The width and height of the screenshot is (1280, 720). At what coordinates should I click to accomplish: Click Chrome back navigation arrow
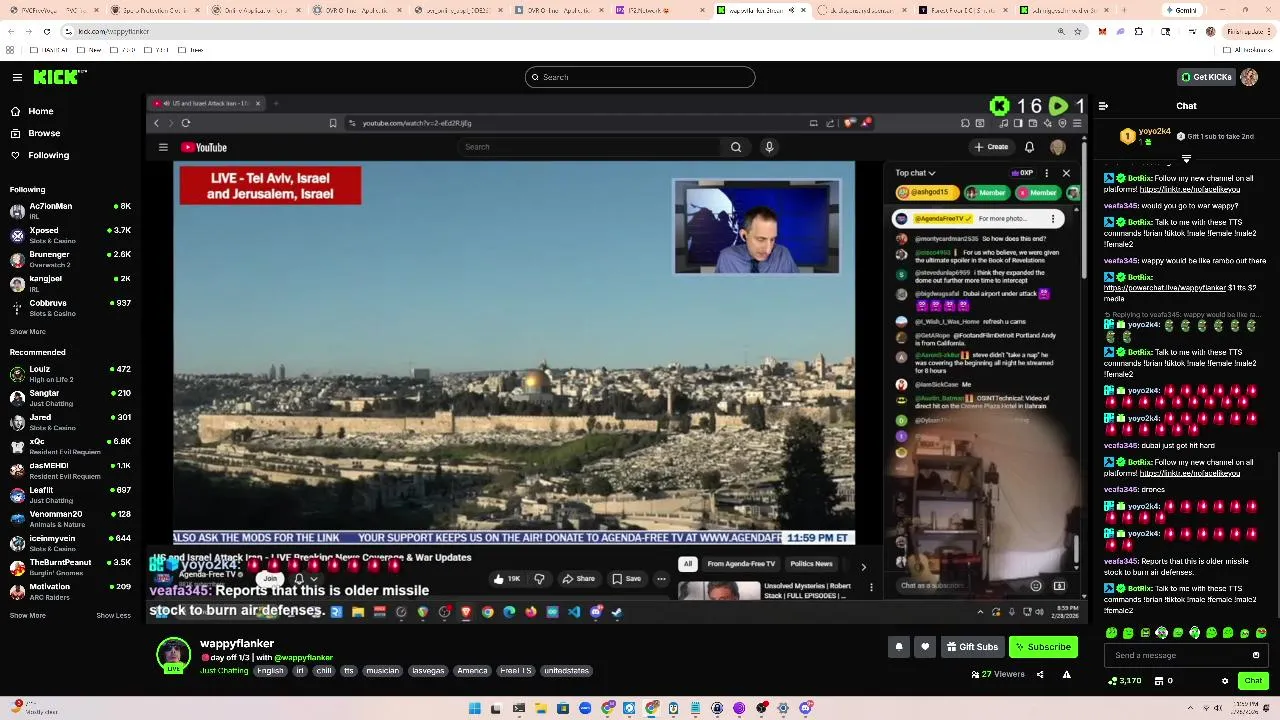pyautogui.click(x=10, y=31)
